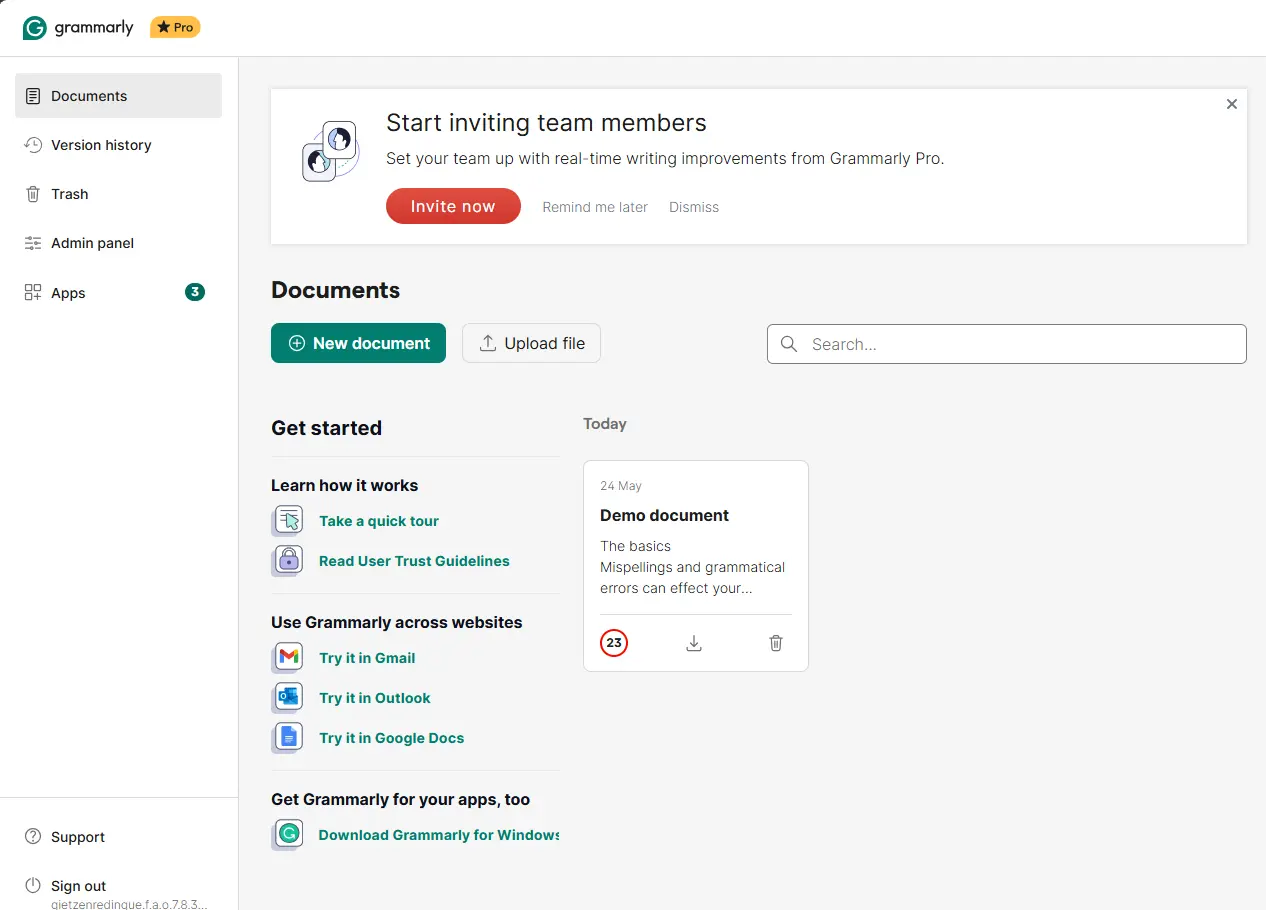Close the team invite banner

tap(1232, 104)
